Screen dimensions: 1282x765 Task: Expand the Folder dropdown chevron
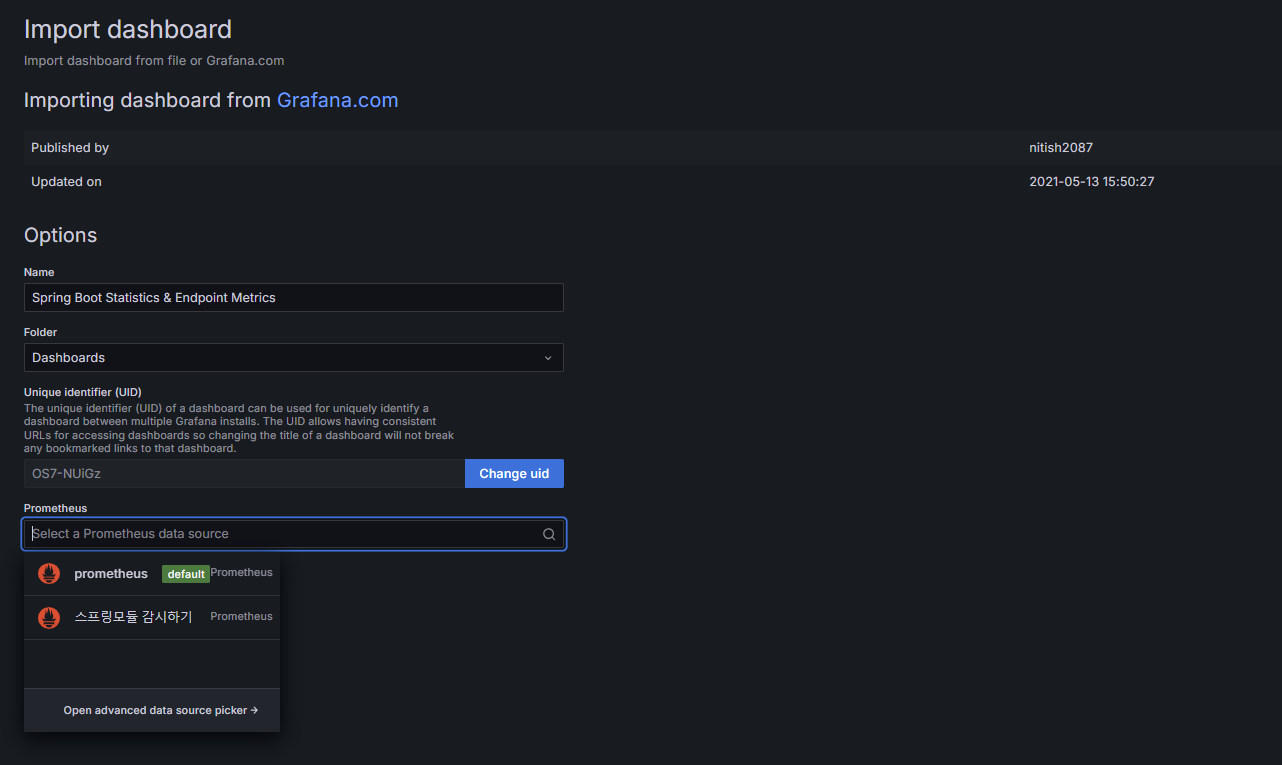(547, 358)
